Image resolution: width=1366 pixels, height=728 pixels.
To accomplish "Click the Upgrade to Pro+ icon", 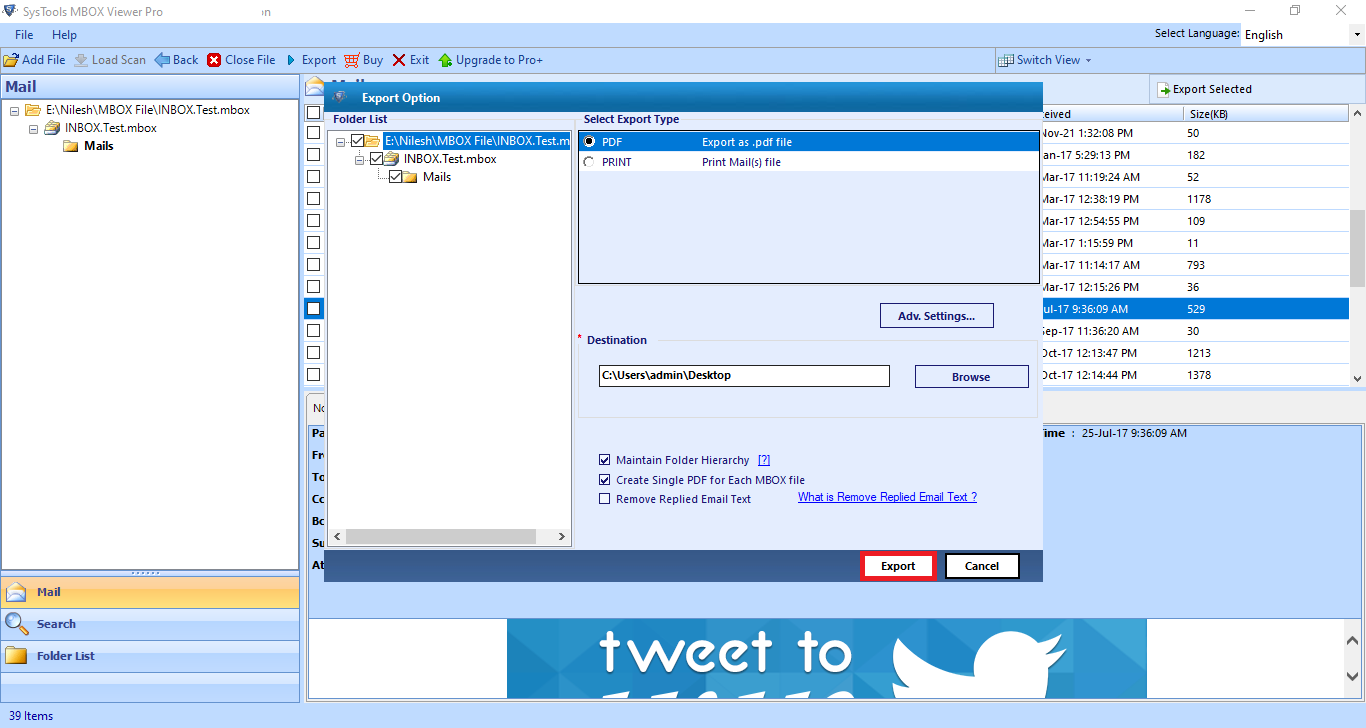I will coord(445,60).
